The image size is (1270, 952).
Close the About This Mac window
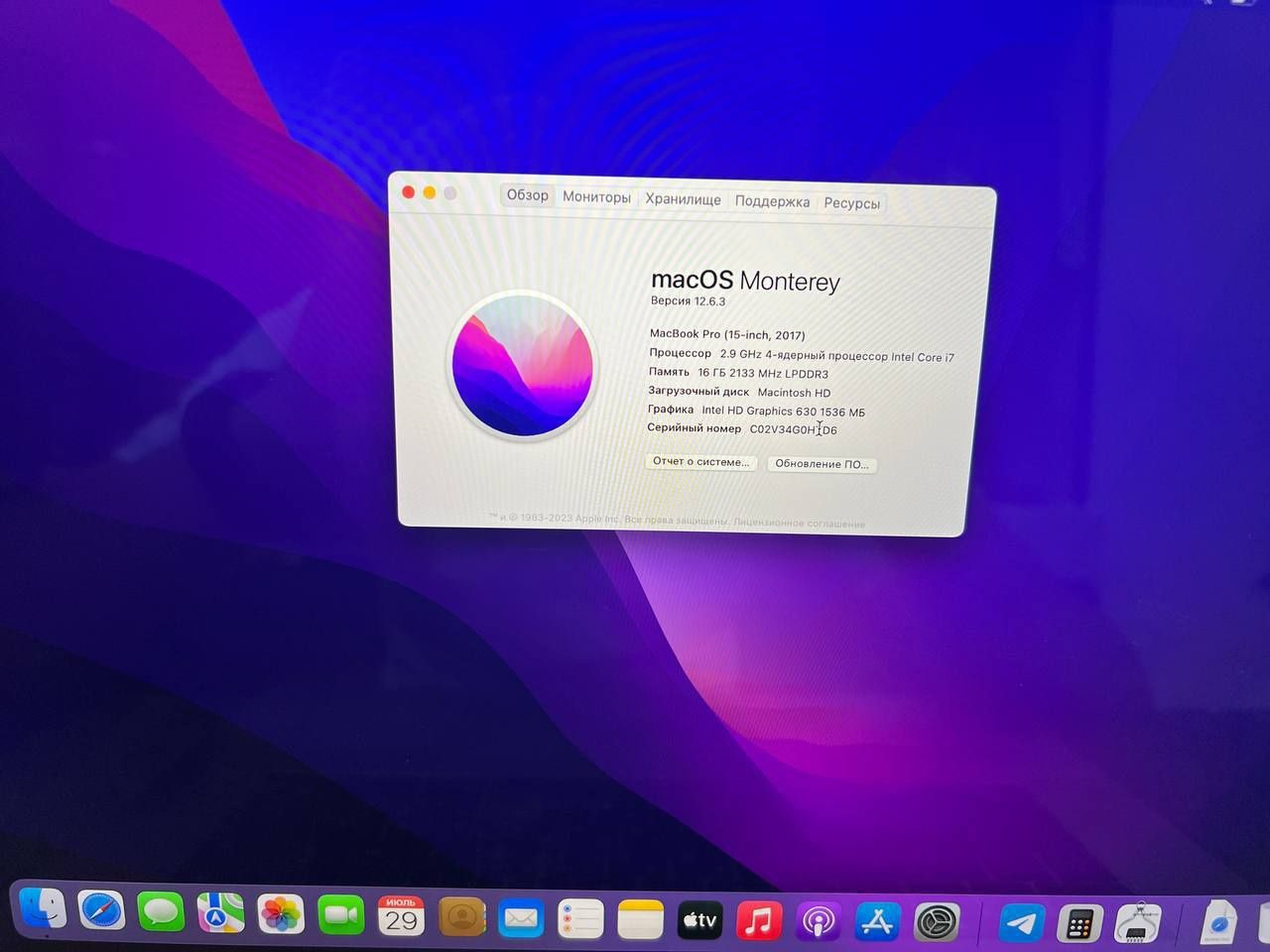click(408, 191)
